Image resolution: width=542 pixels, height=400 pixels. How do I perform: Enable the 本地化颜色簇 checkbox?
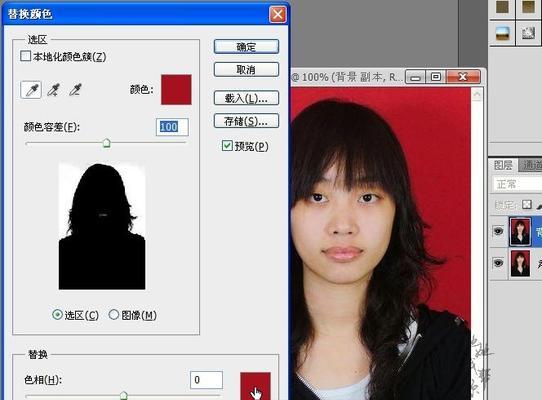click(x=25, y=56)
